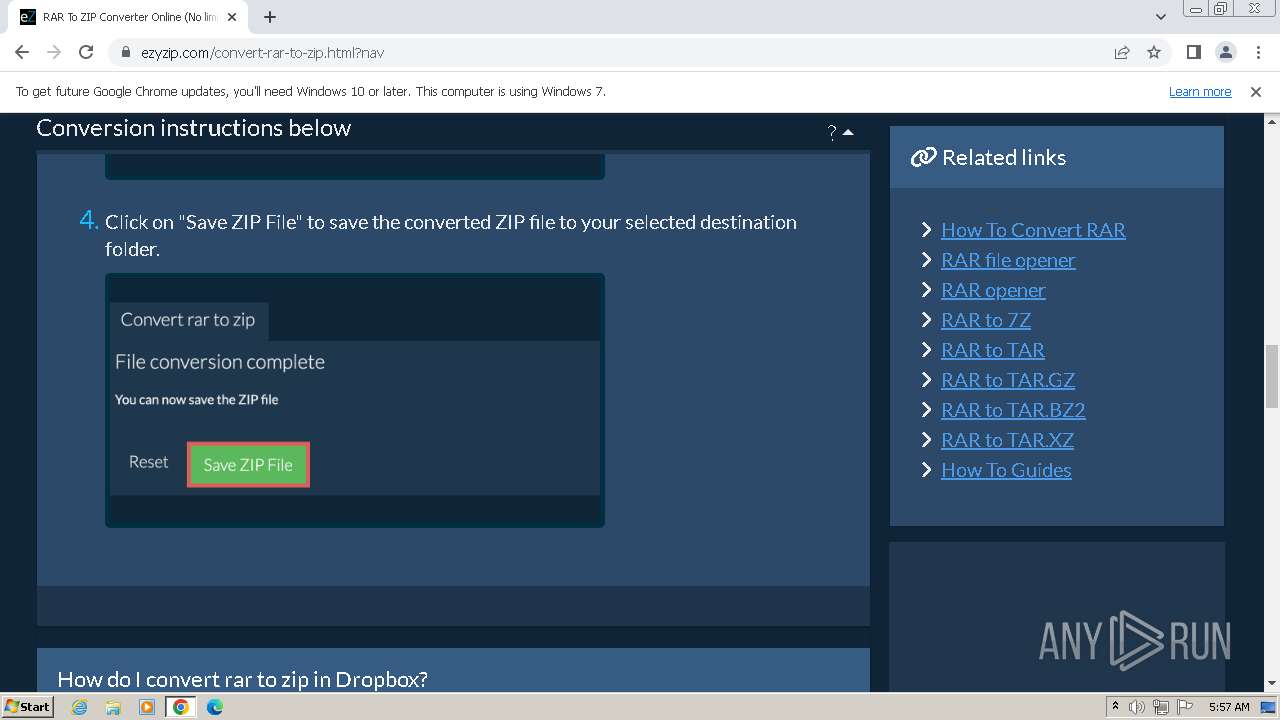Share this page icon

(1122, 52)
